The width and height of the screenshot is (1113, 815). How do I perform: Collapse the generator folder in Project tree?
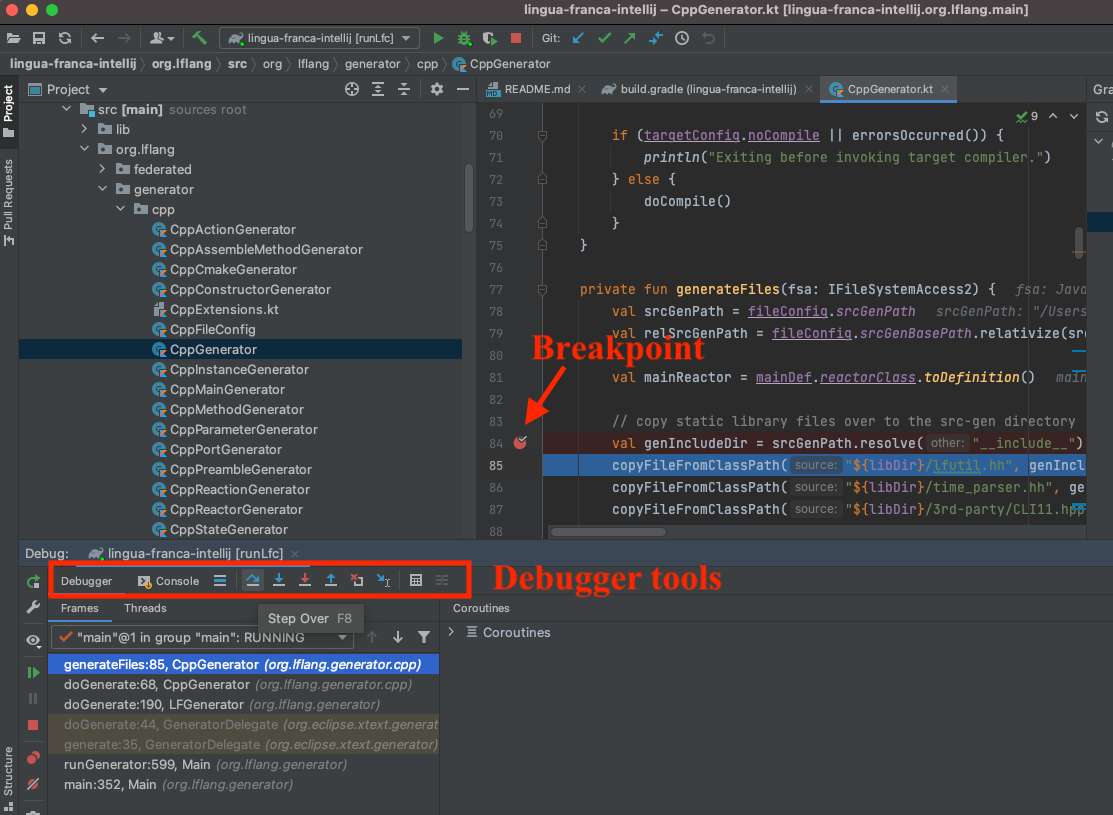coord(102,189)
